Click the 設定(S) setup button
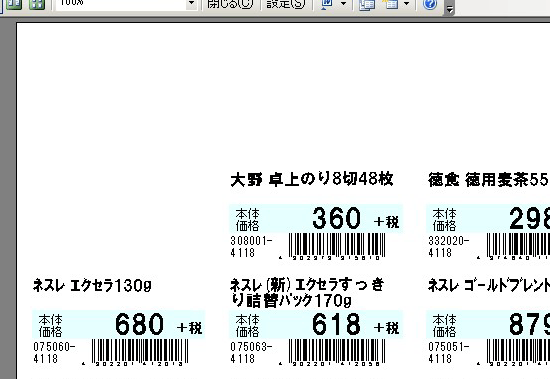Screen dimensions: 550x379 (286, 4)
